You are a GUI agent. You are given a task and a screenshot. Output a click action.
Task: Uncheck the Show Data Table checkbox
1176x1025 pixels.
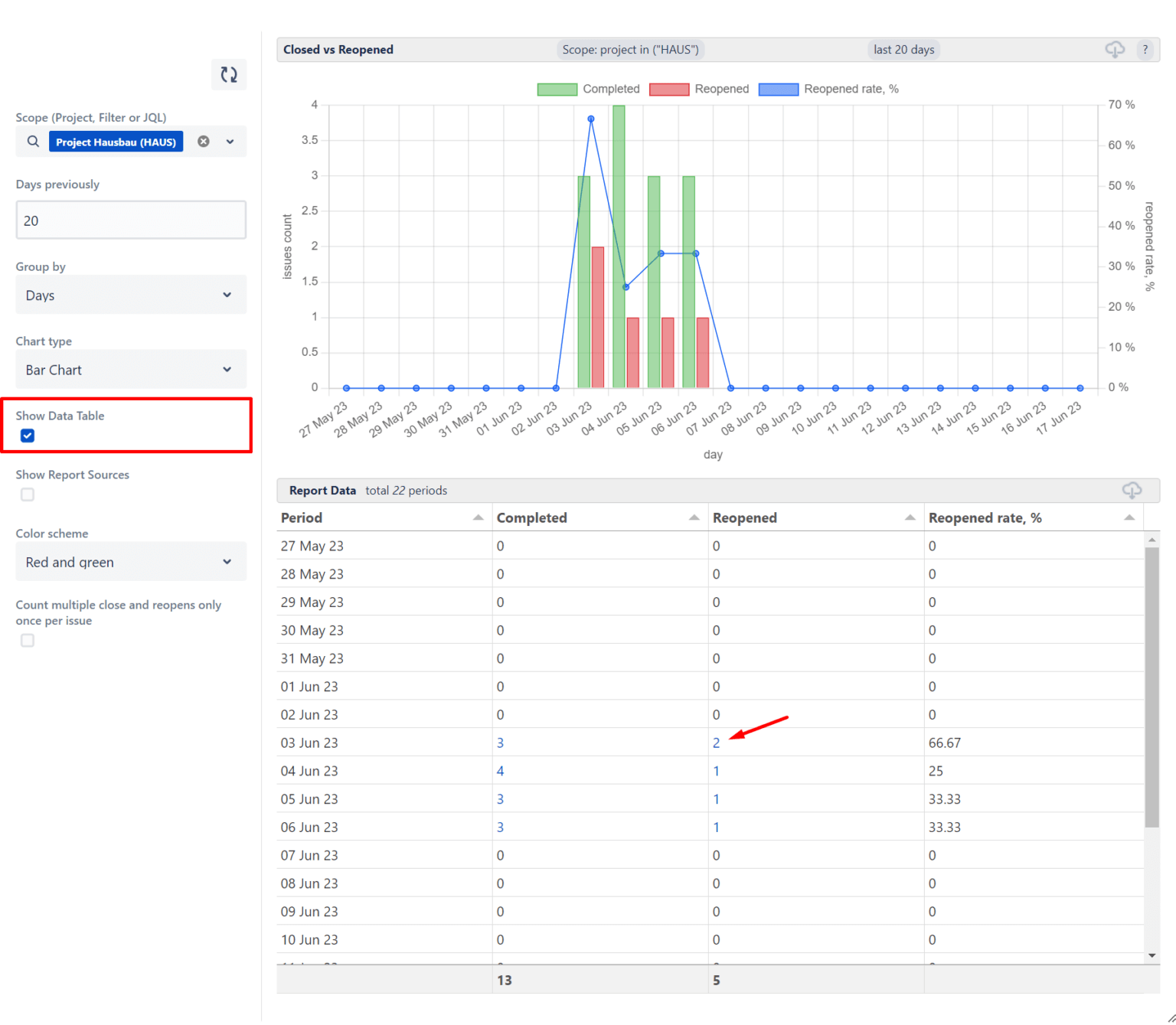point(27,436)
